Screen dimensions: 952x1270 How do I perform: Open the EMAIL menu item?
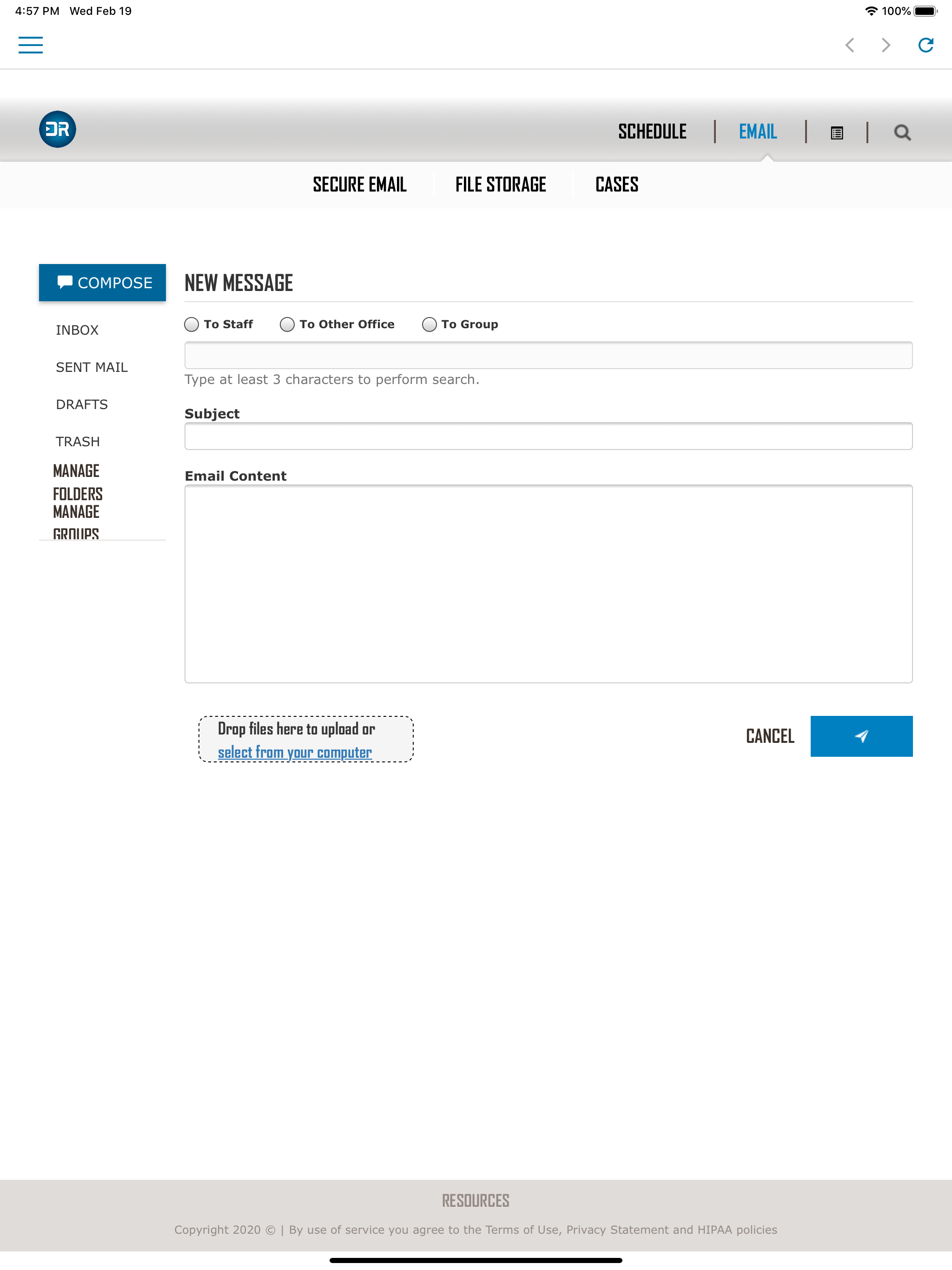click(758, 132)
